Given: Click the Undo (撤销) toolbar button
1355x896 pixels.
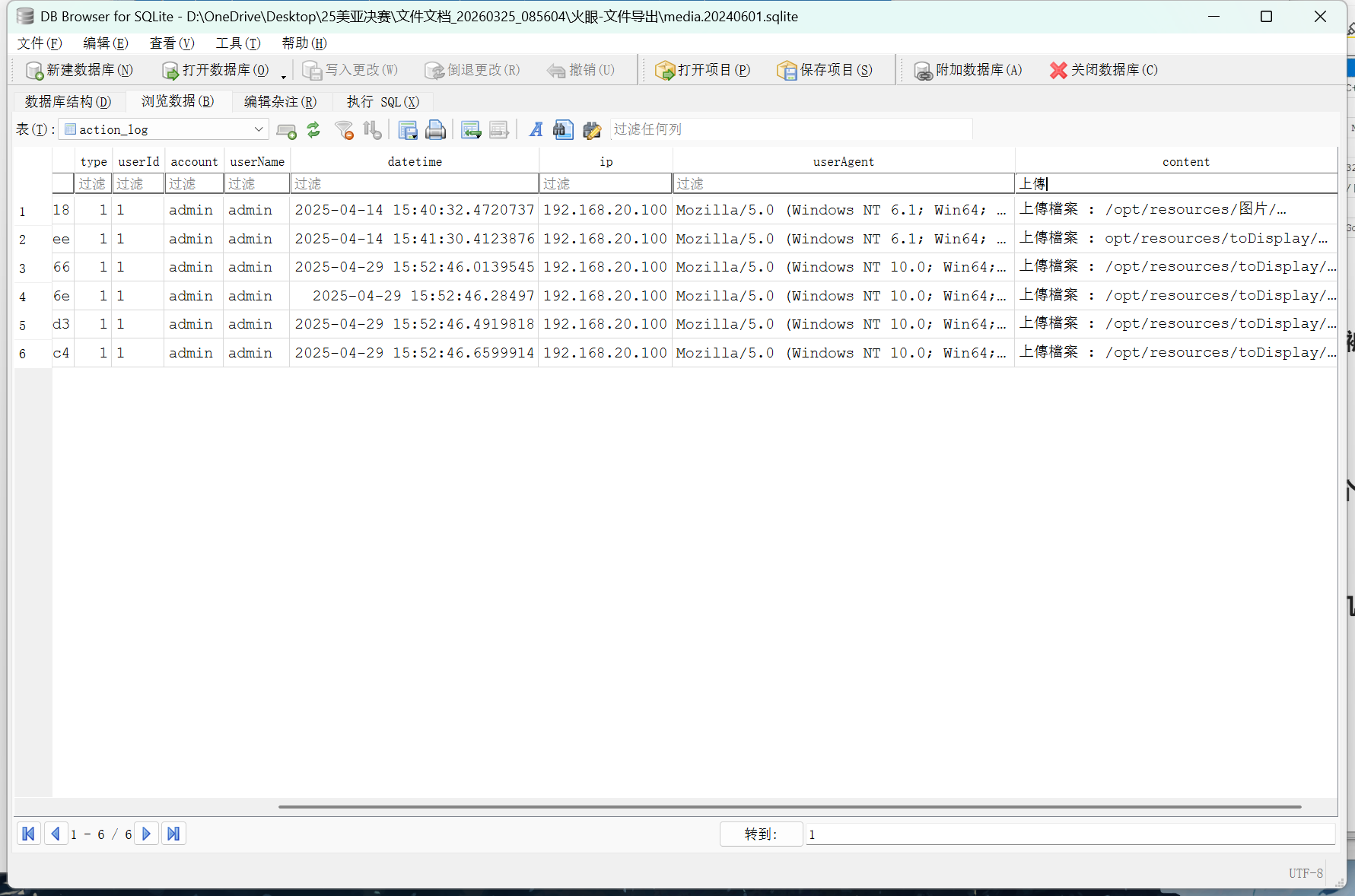Looking at the screenshot, I should pyautogui.click(x=580, y=70).
